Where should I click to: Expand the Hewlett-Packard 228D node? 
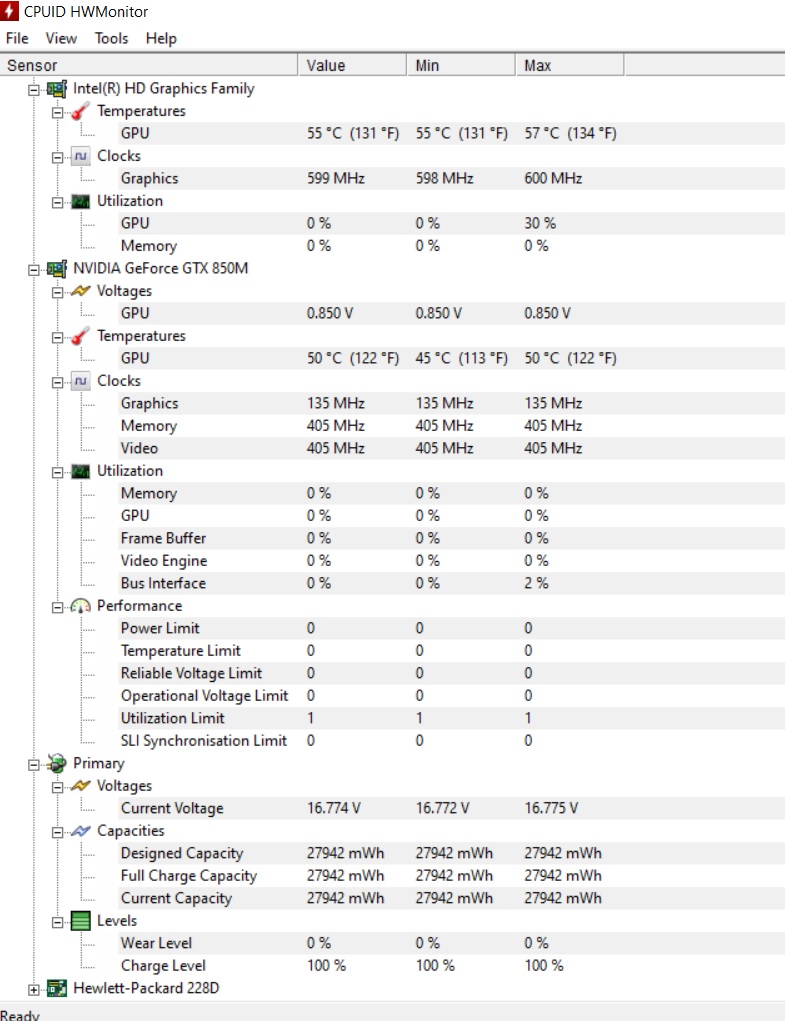(x=34, y=990)
